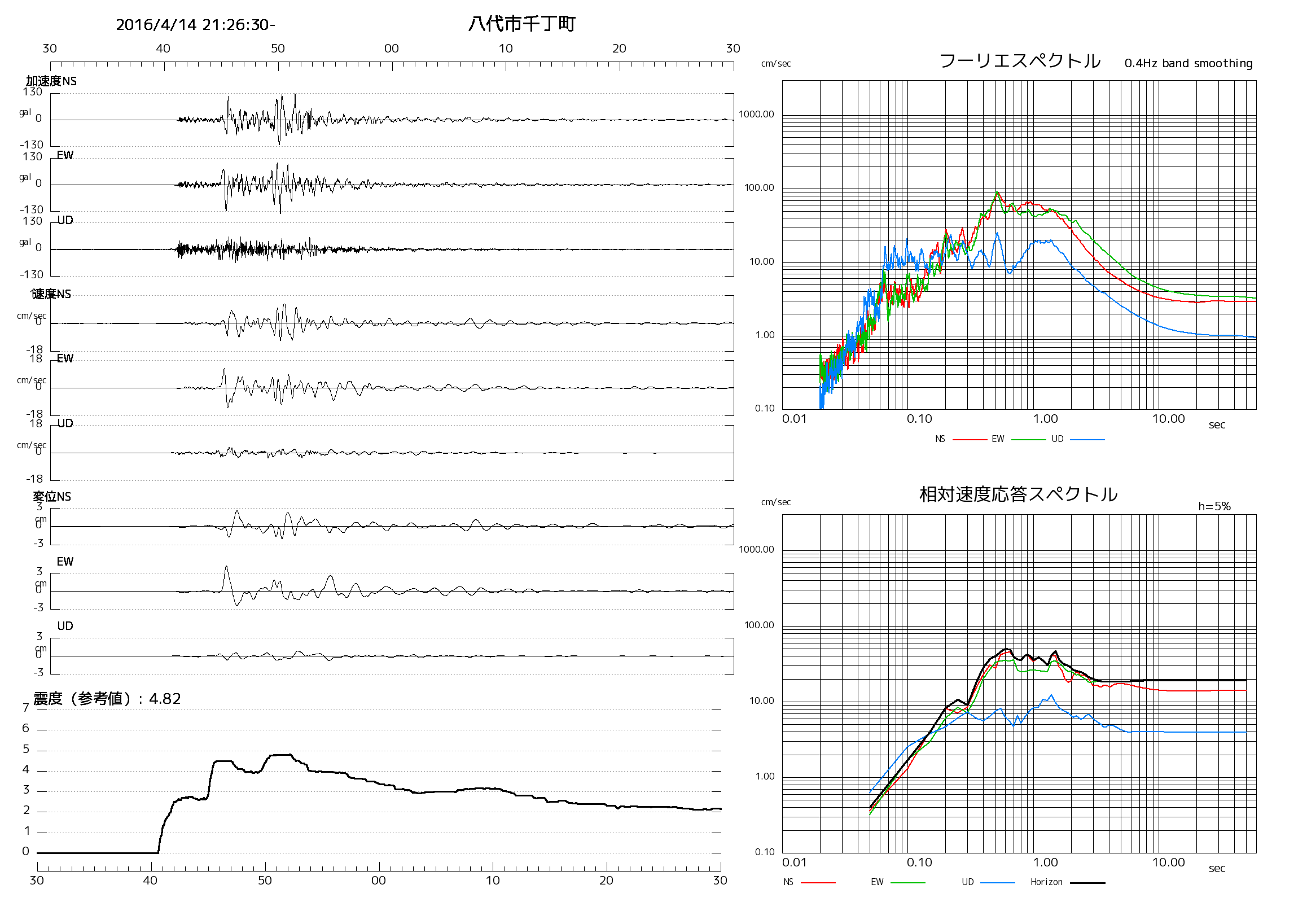The height and width of the screenshot is (924, 1307).
Task: Click the sec axis unit under Fourier chart
Action: click(1217, 424)
